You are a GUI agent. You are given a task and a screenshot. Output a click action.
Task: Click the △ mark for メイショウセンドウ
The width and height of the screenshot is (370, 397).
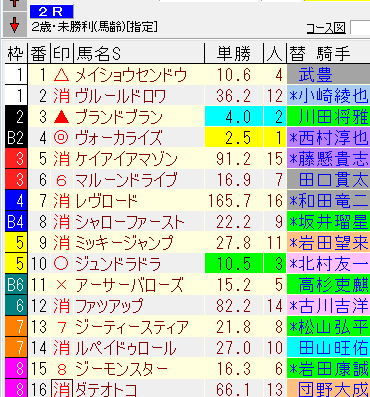[62, 75]
